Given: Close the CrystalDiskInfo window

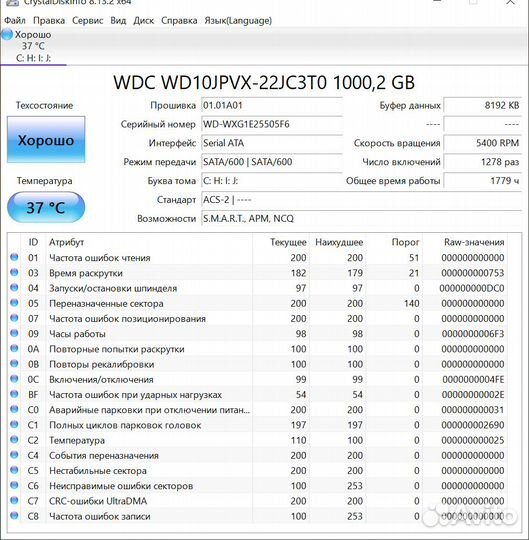Looking at the screenshot, I should 510,2.
